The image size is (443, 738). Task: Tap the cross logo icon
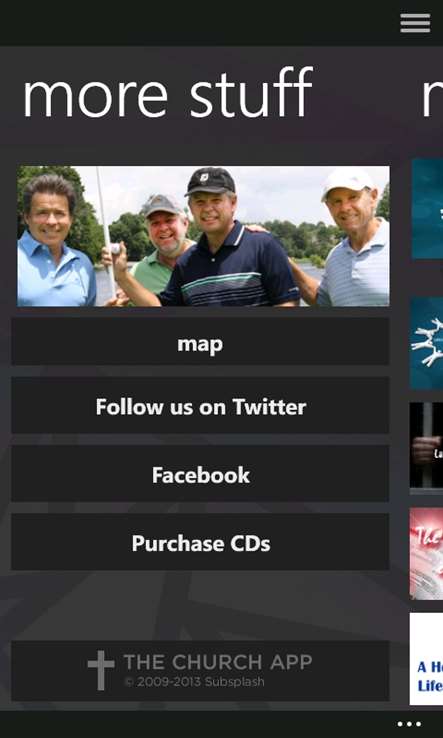coord(101,670)
